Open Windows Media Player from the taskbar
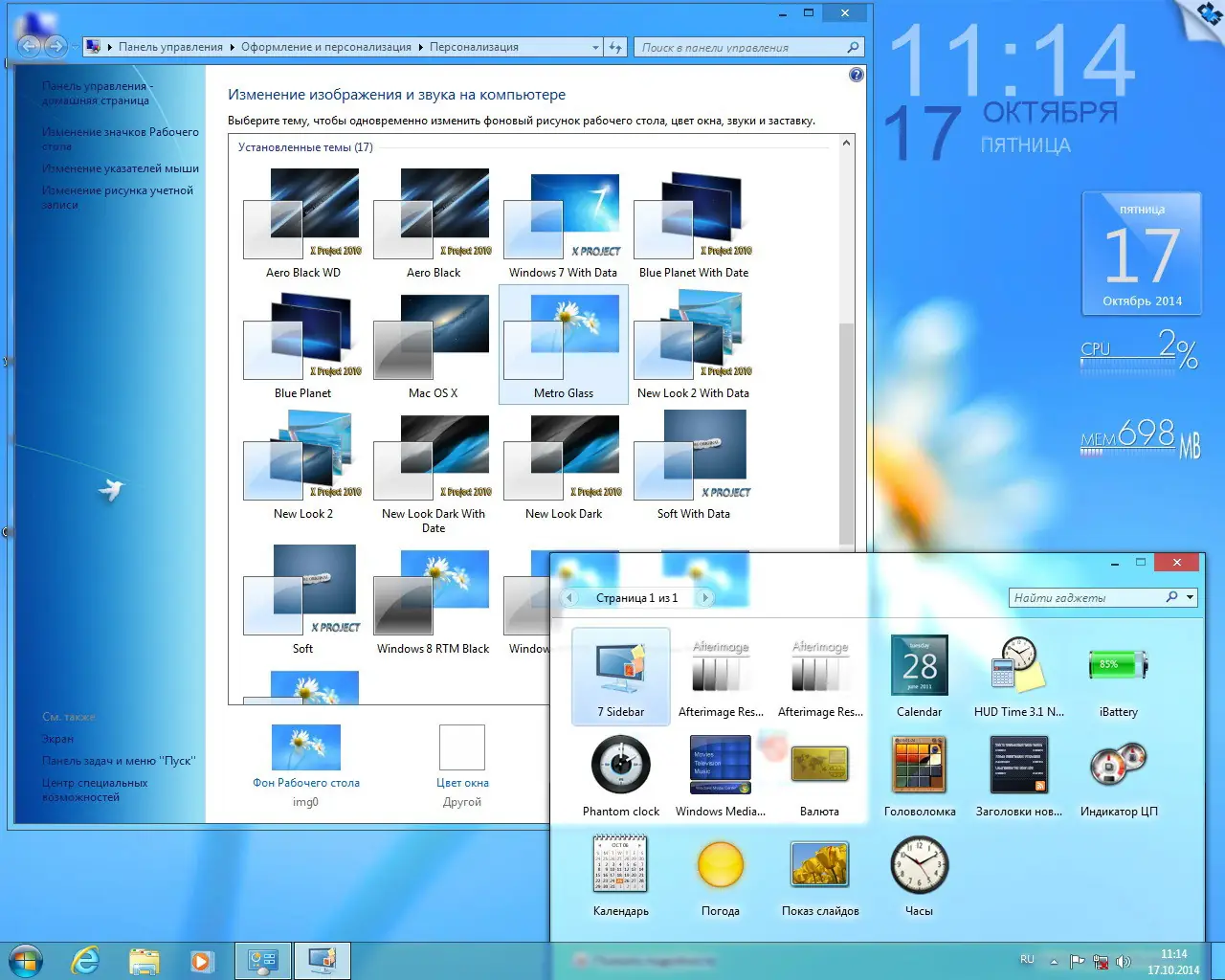1225x980 pixels. (x=203, y=960)
